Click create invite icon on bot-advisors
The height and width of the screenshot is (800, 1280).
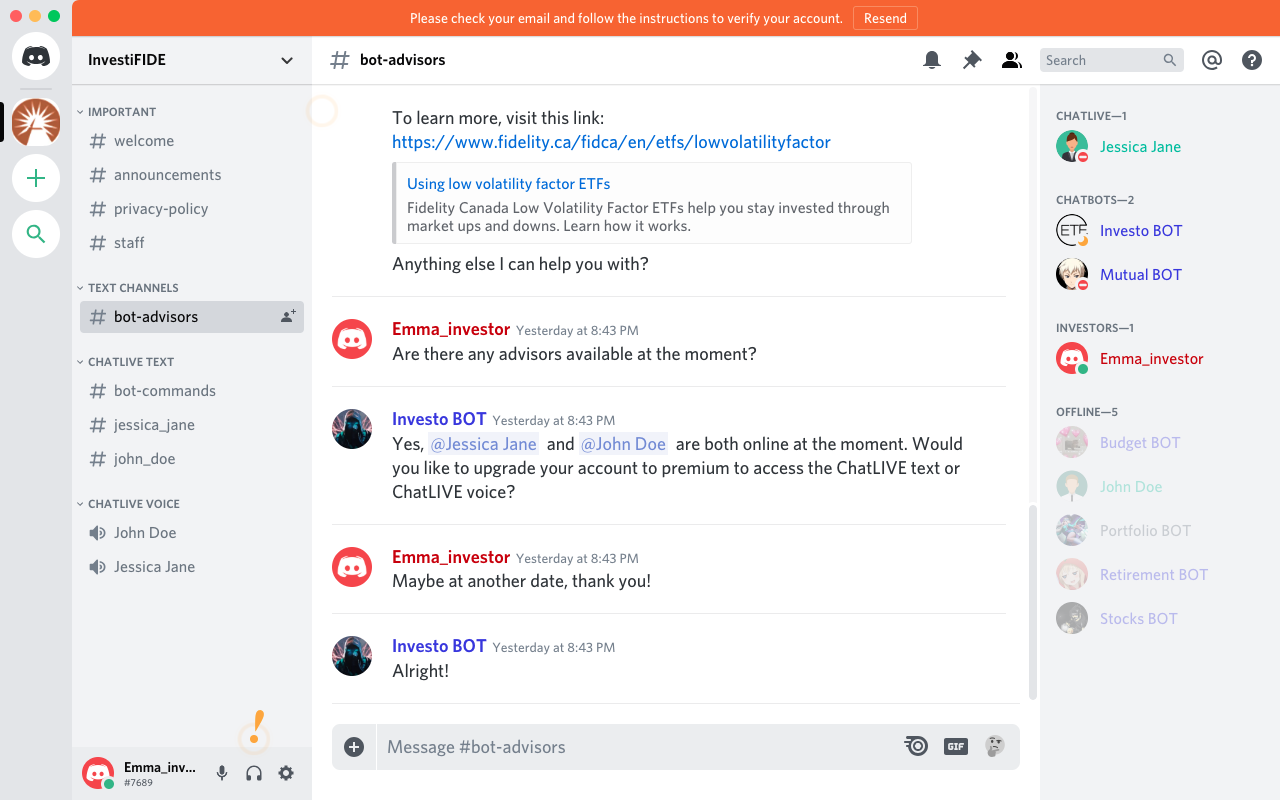(288, 316)
